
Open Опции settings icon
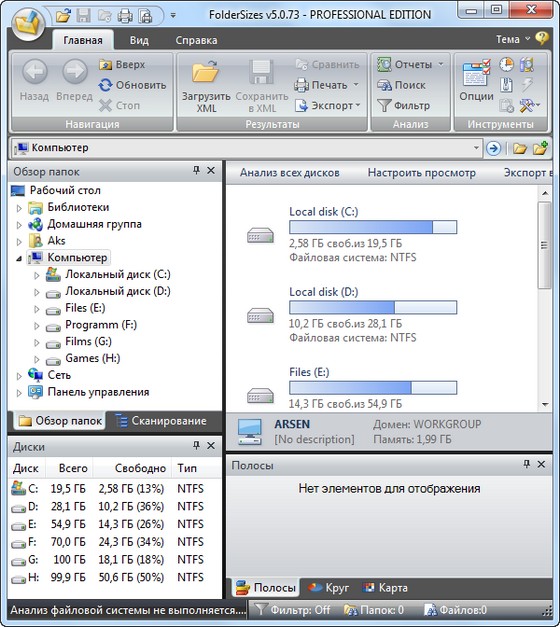[x=476, y=73]
